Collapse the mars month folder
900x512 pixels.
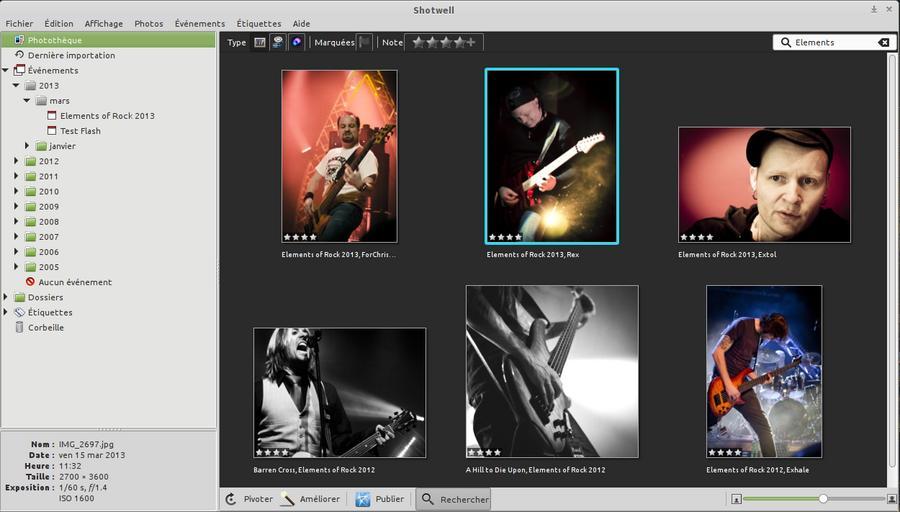pos(28,101)
